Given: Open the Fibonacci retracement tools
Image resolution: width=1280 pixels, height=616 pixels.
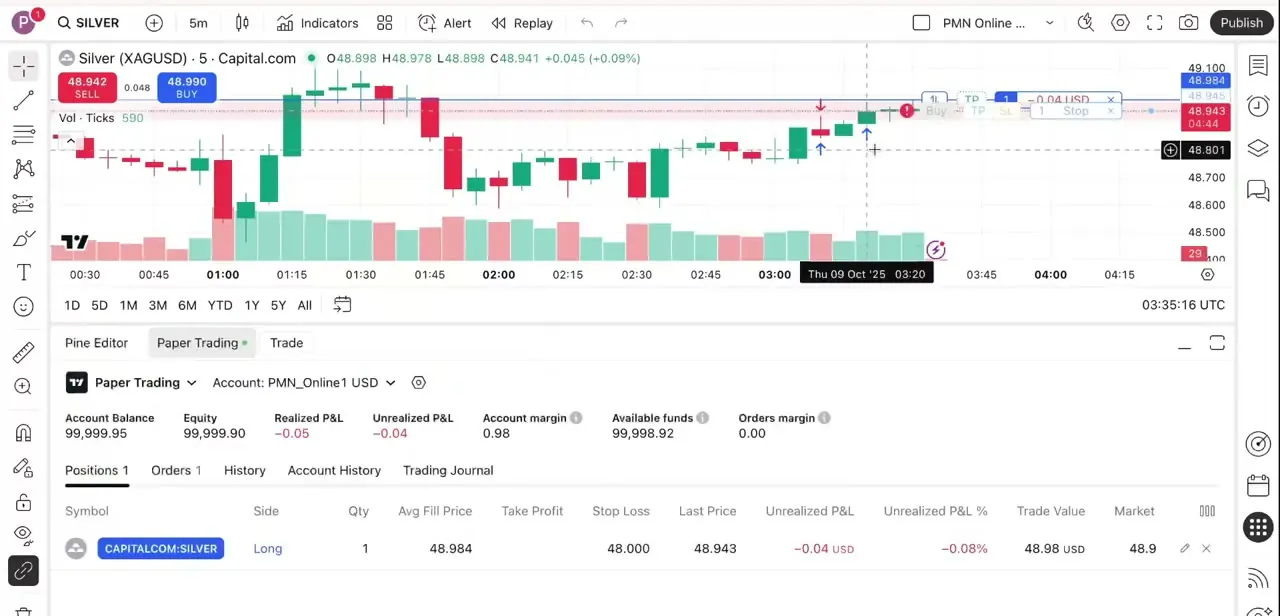Looking at the screenshot, I should [x=24, y=135].
